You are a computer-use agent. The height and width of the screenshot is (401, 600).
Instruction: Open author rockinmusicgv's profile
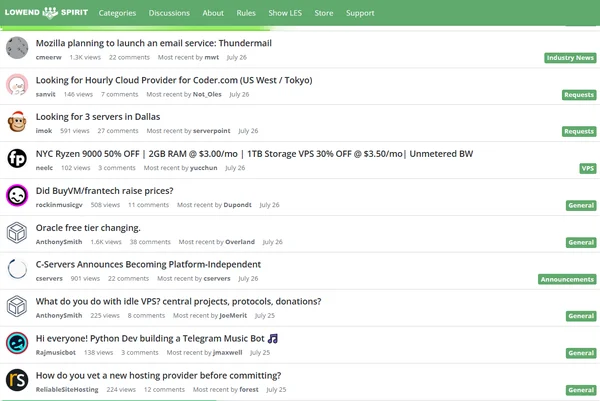coord(59,205)
